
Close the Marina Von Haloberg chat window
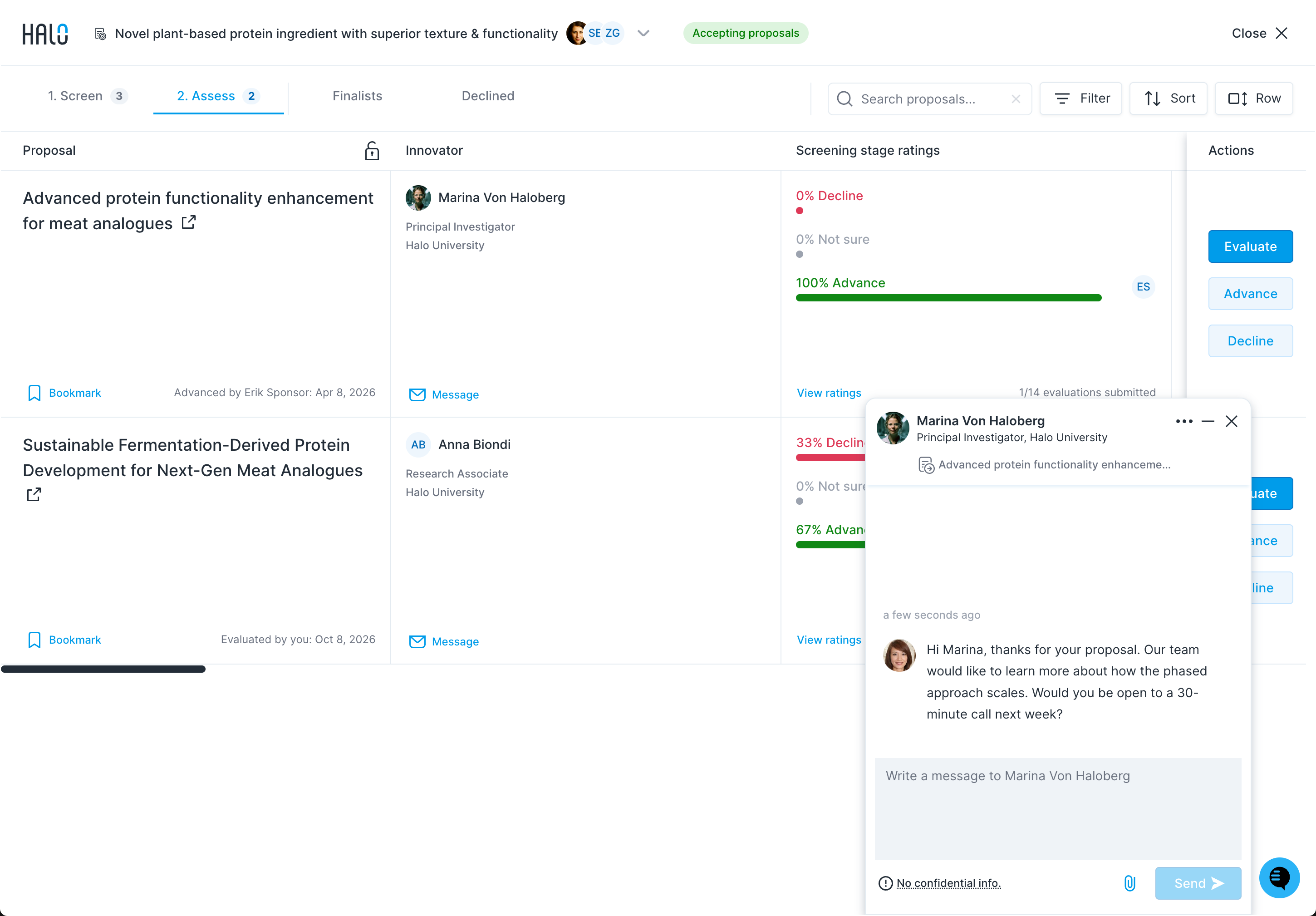1231,421
